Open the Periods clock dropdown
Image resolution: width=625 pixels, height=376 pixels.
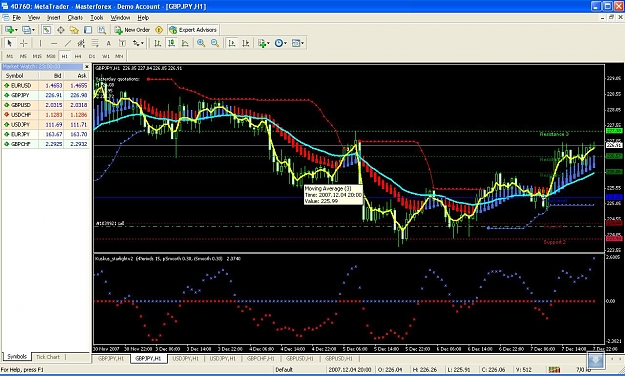pos(281,43)
